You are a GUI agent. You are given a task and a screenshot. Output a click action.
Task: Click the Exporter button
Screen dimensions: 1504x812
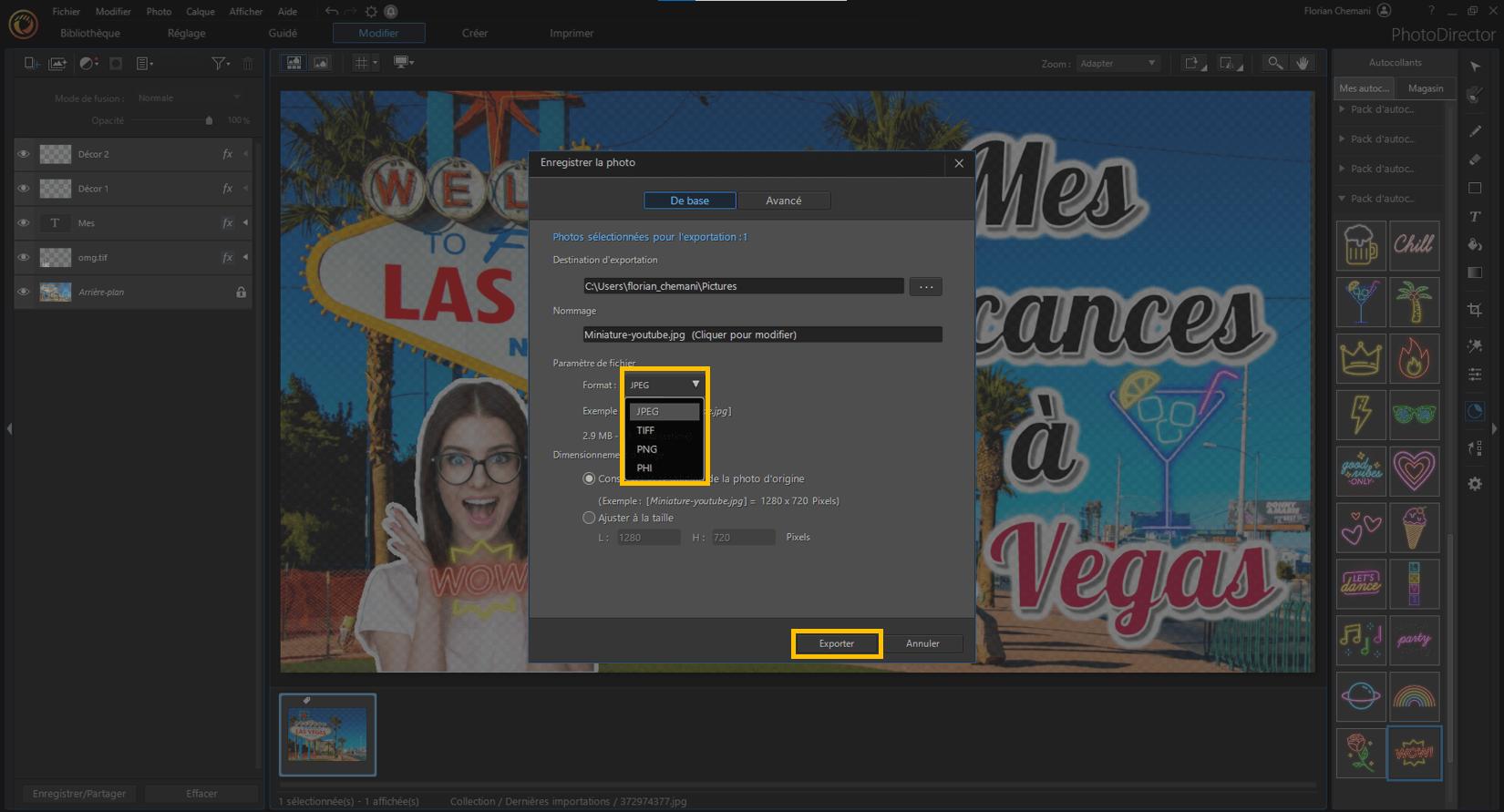(836, 643)
